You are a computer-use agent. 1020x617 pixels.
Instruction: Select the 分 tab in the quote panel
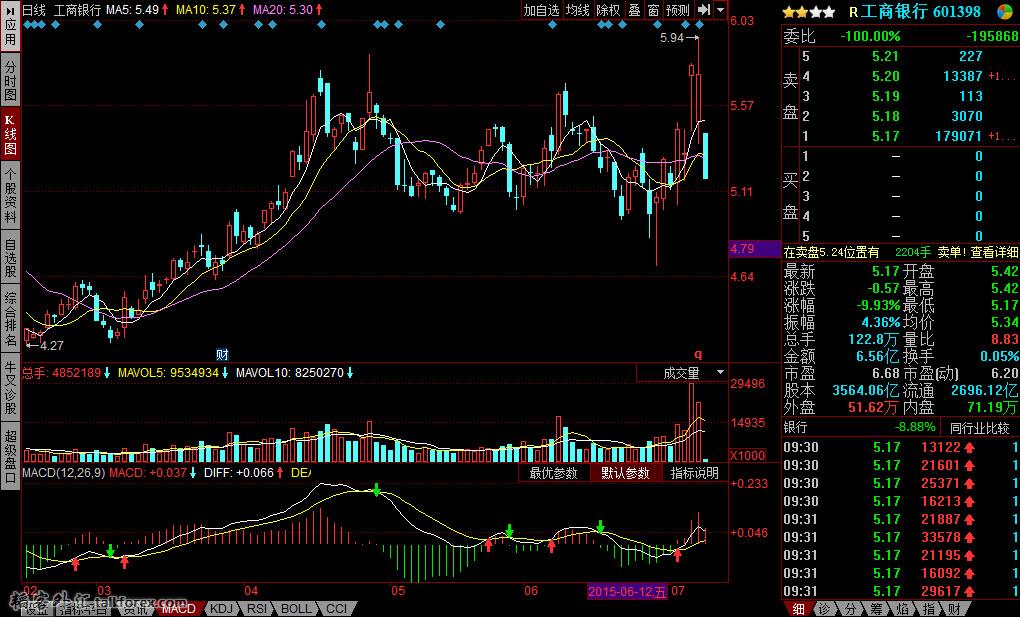click(x=850, y=609)
